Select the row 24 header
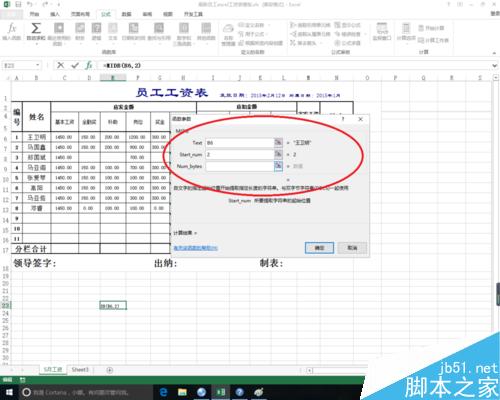 5,313
